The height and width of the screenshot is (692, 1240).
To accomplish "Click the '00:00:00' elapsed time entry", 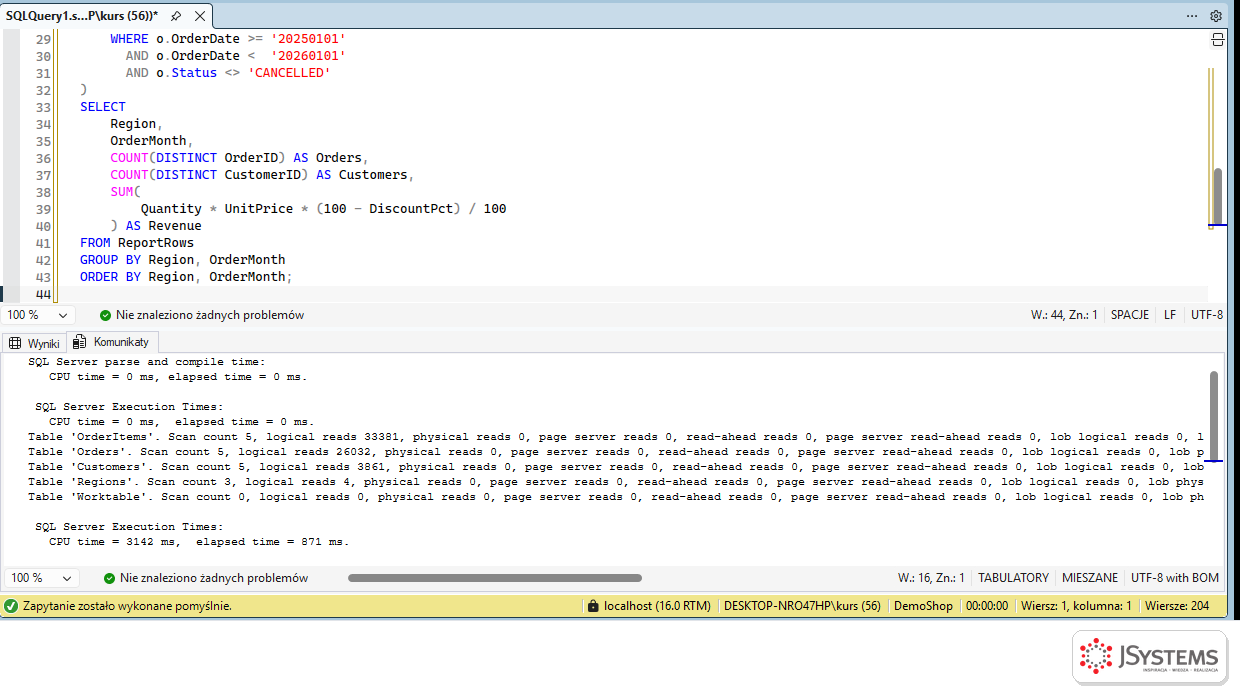I will [x=987, y=606].
